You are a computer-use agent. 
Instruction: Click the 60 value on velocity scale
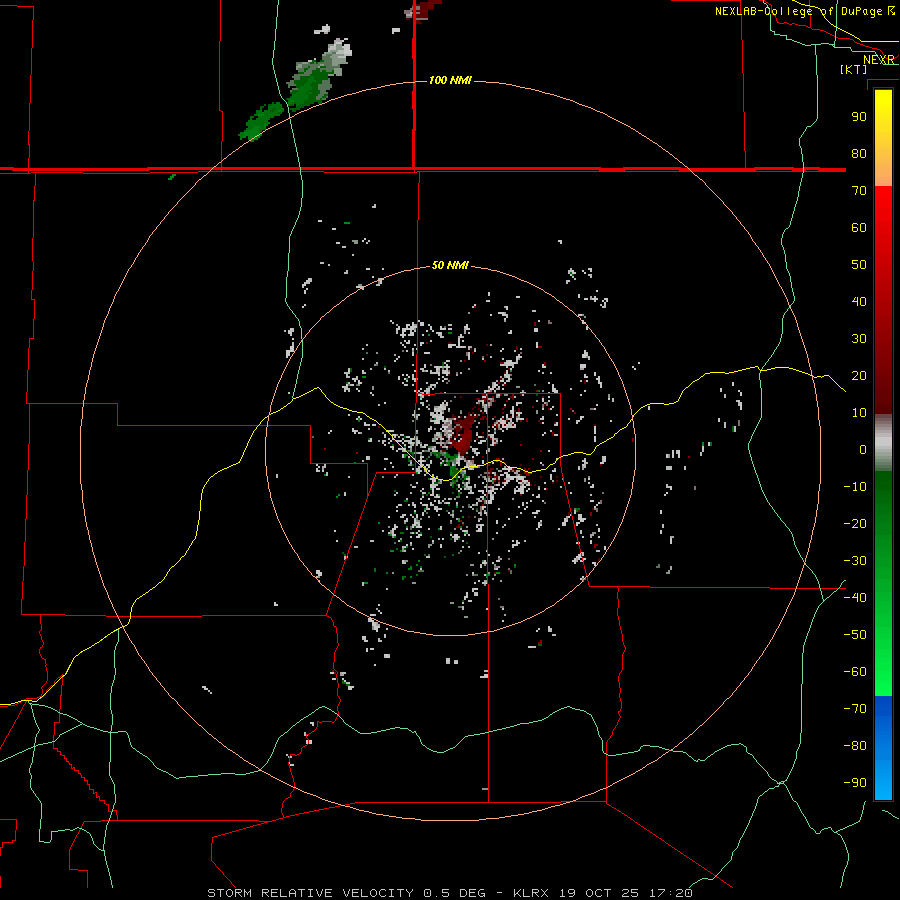pyautogui.click(x=859, y=227)
